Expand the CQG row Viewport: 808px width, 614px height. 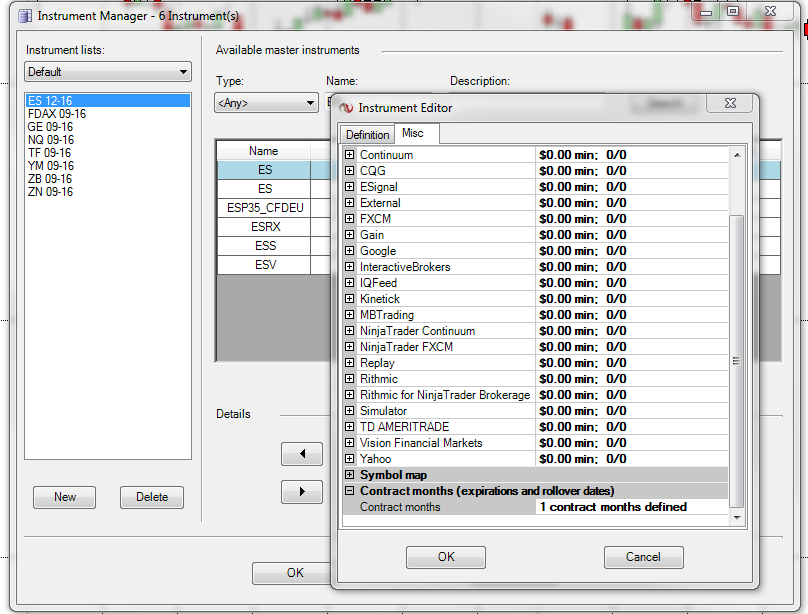click(x=349, y=170)
